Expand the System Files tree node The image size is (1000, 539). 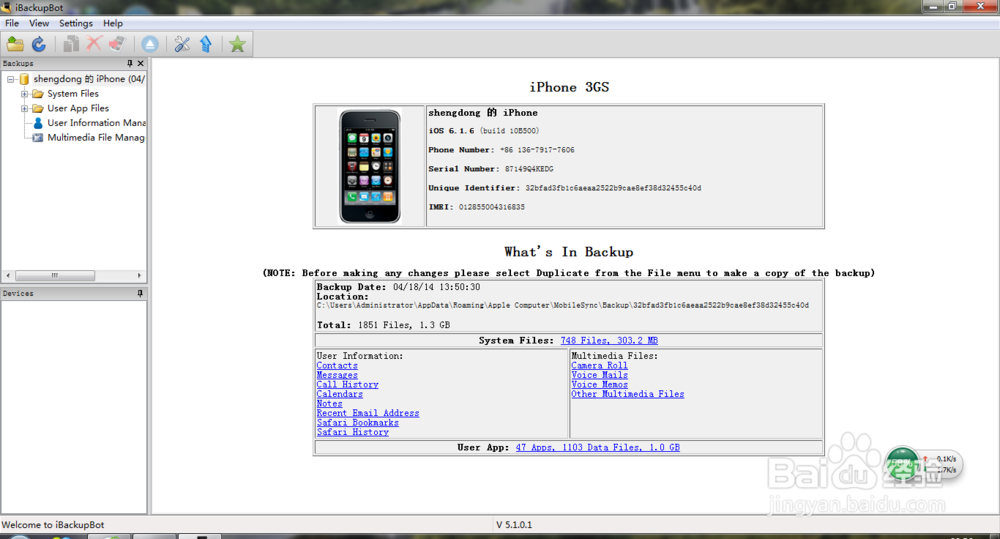pos(24,94)
